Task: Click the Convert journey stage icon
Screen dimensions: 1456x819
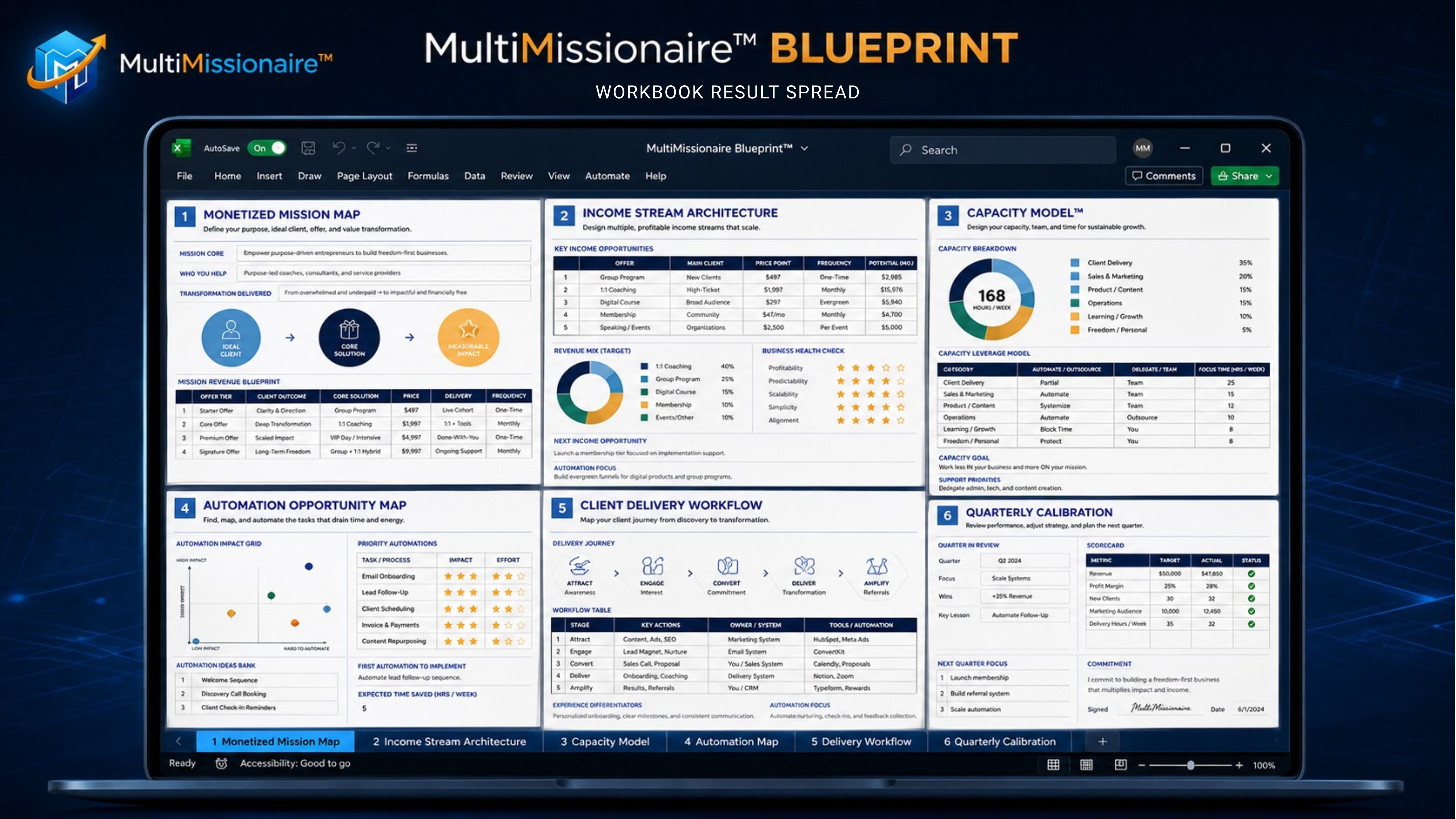Action: (x=727, y=566)
